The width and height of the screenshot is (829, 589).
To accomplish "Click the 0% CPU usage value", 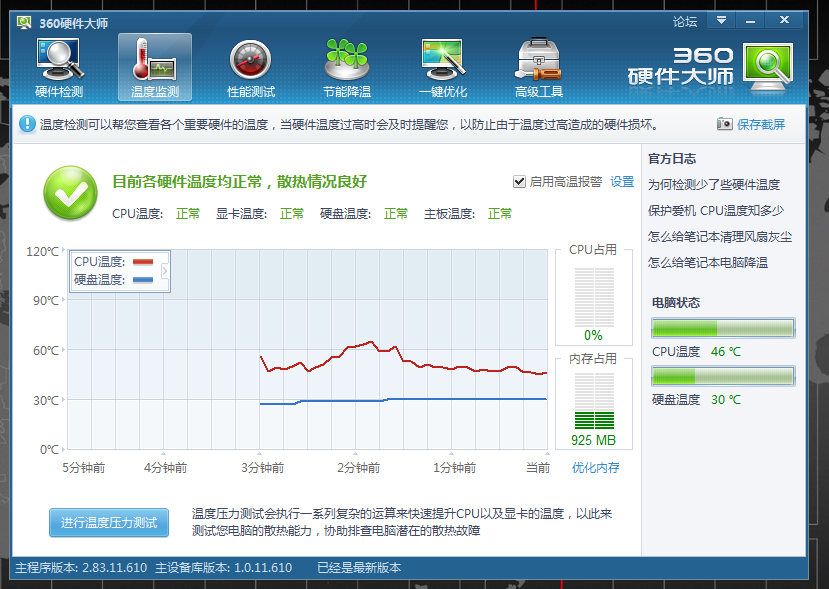I will (x=593, y=336).
